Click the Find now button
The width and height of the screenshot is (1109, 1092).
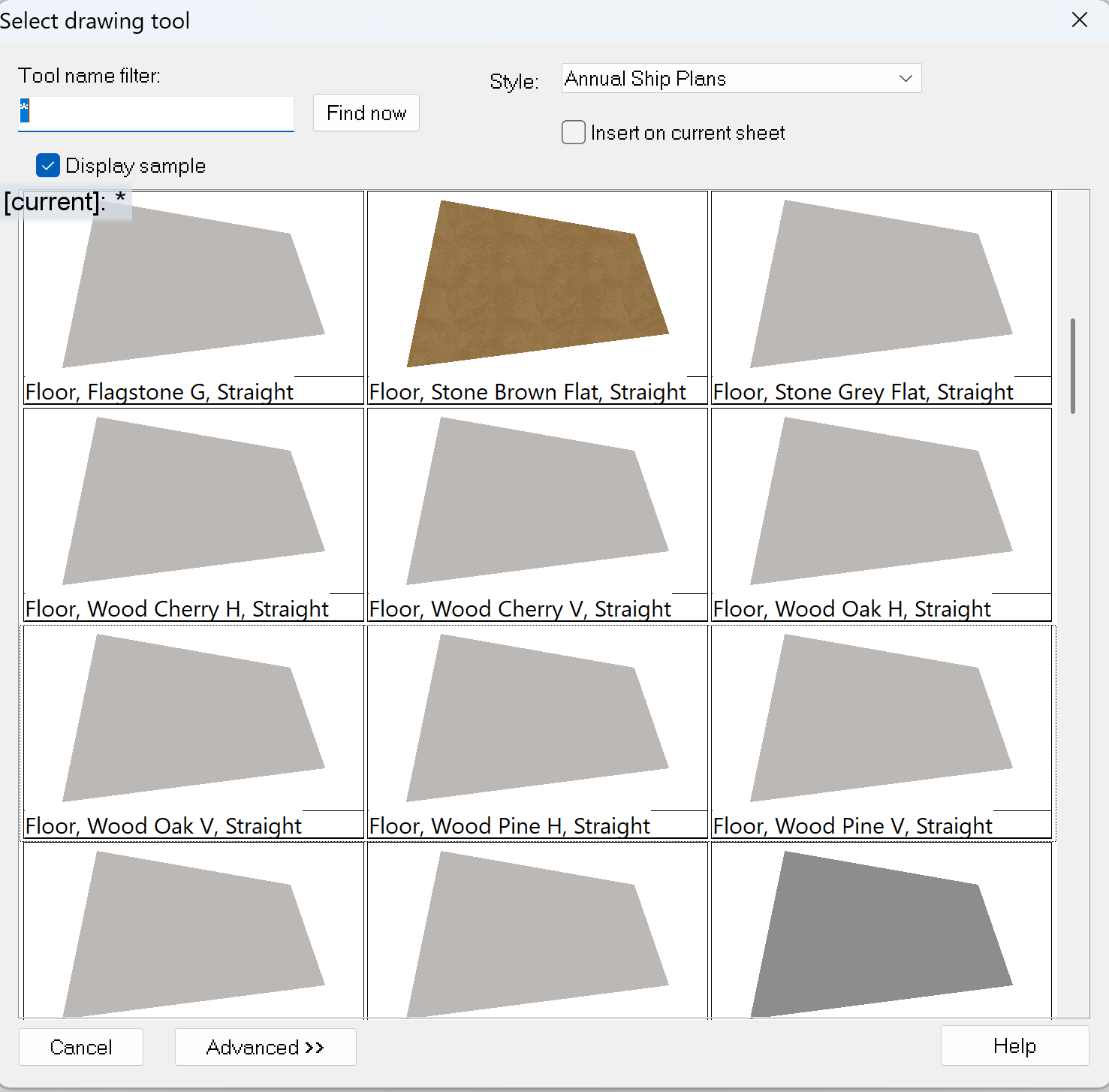click(366, 113)
